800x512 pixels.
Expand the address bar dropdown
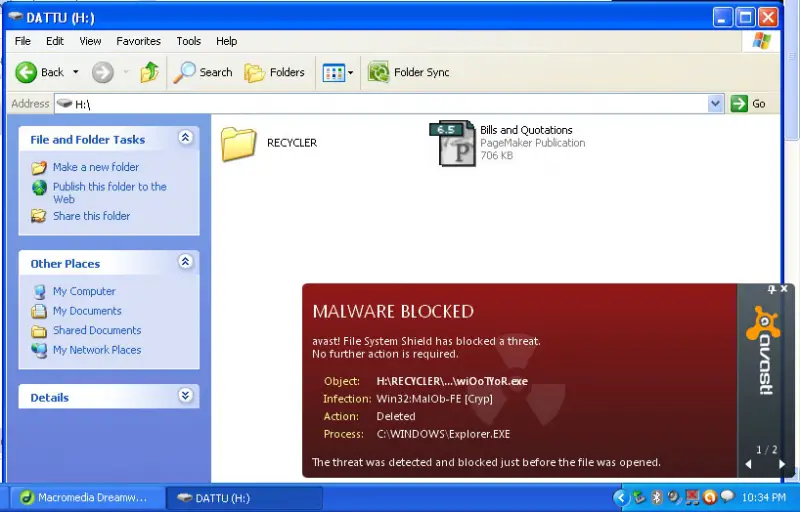[715, 104]
